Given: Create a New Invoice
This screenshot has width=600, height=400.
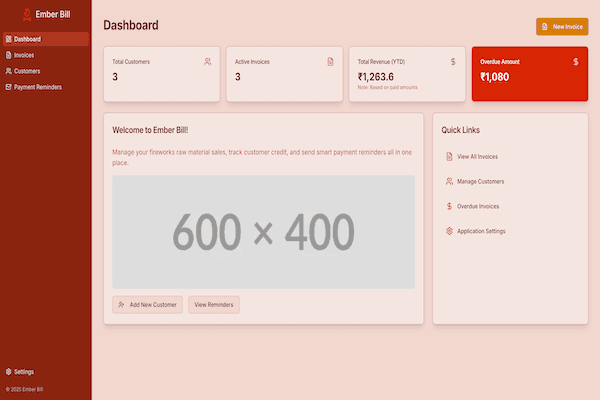Looking at the screenshot, I should pos(562,27).
